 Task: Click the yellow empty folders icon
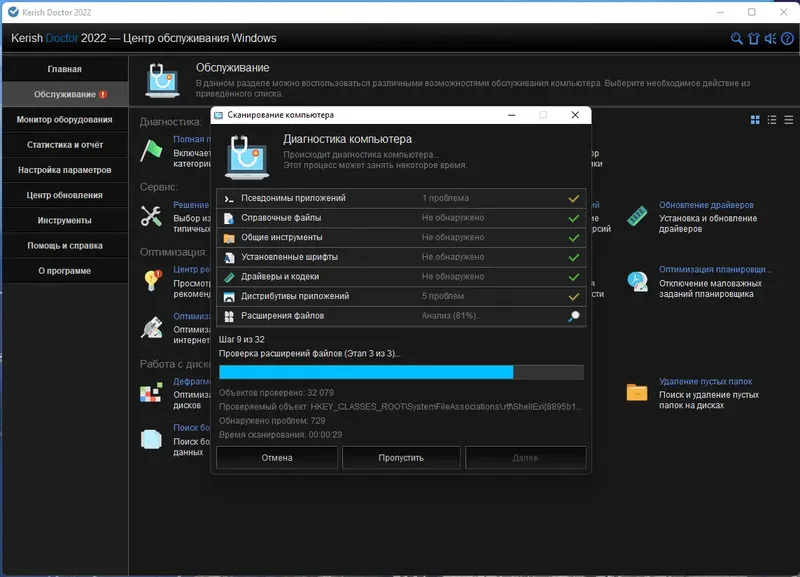637,392
